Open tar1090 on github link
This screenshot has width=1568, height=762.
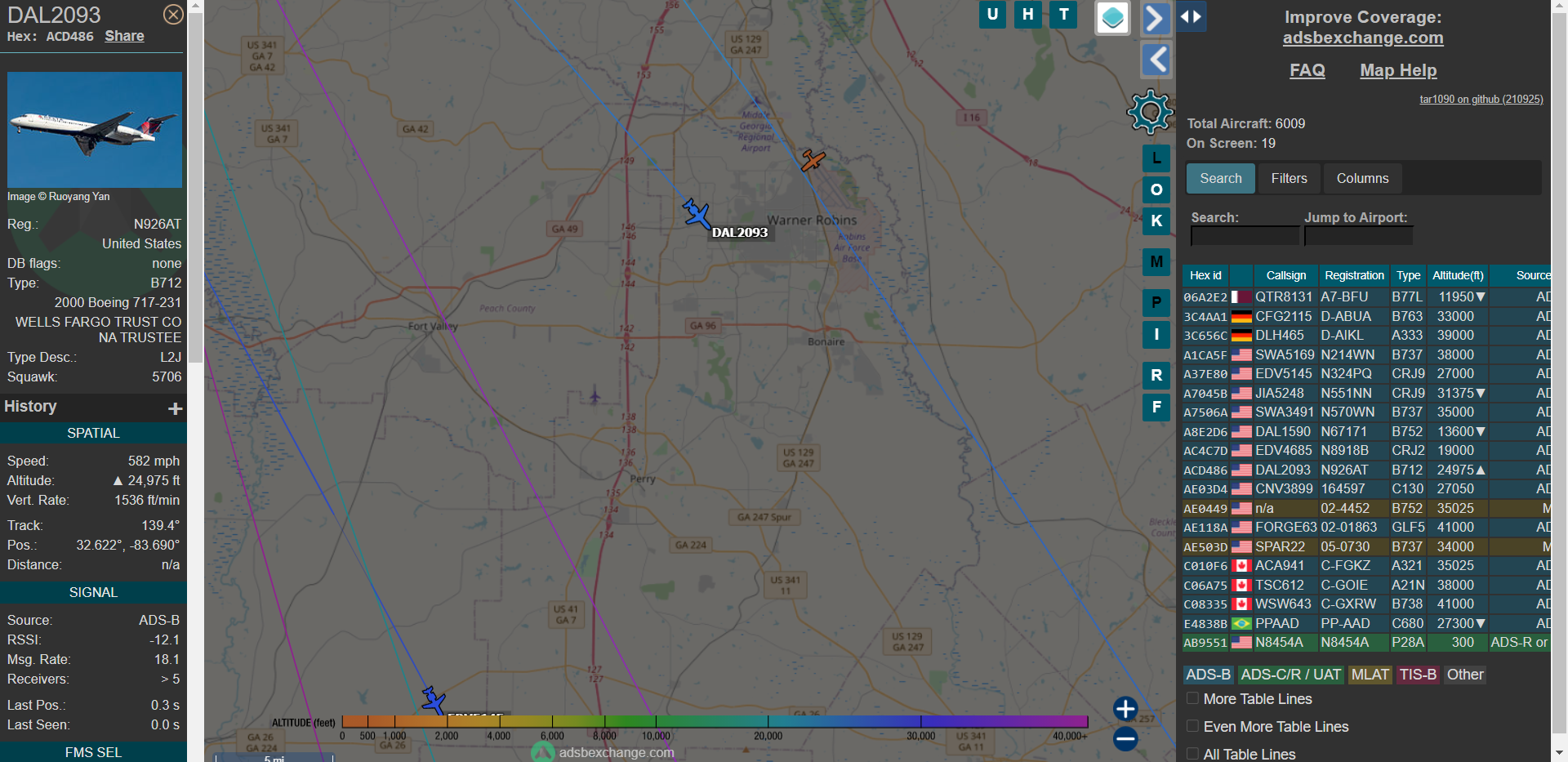pyautogui.click(x=1481, y=99)
